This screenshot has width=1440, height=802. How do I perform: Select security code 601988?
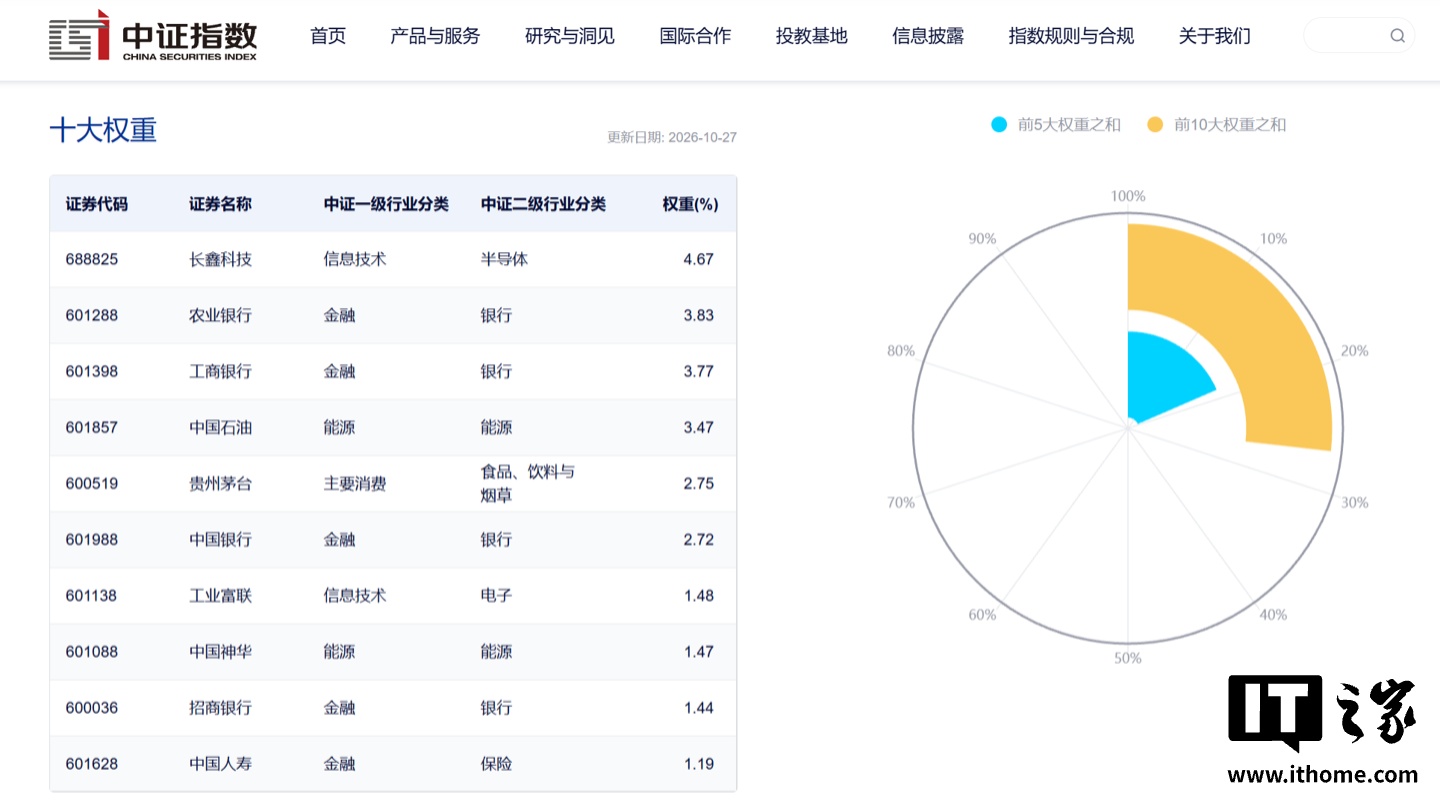click(x=92, y=539)
